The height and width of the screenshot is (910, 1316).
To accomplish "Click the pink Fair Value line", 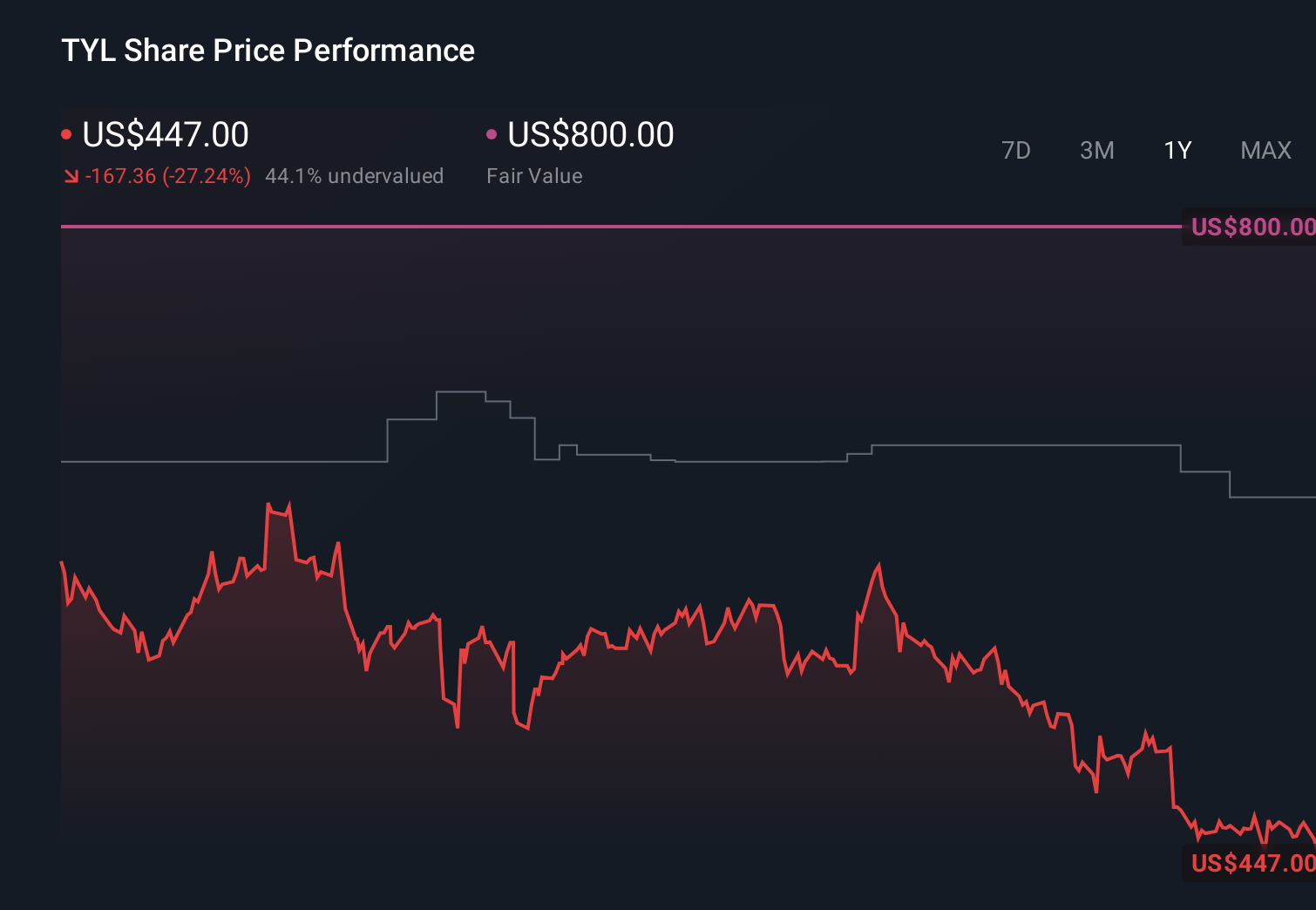I will click(610, 228).
